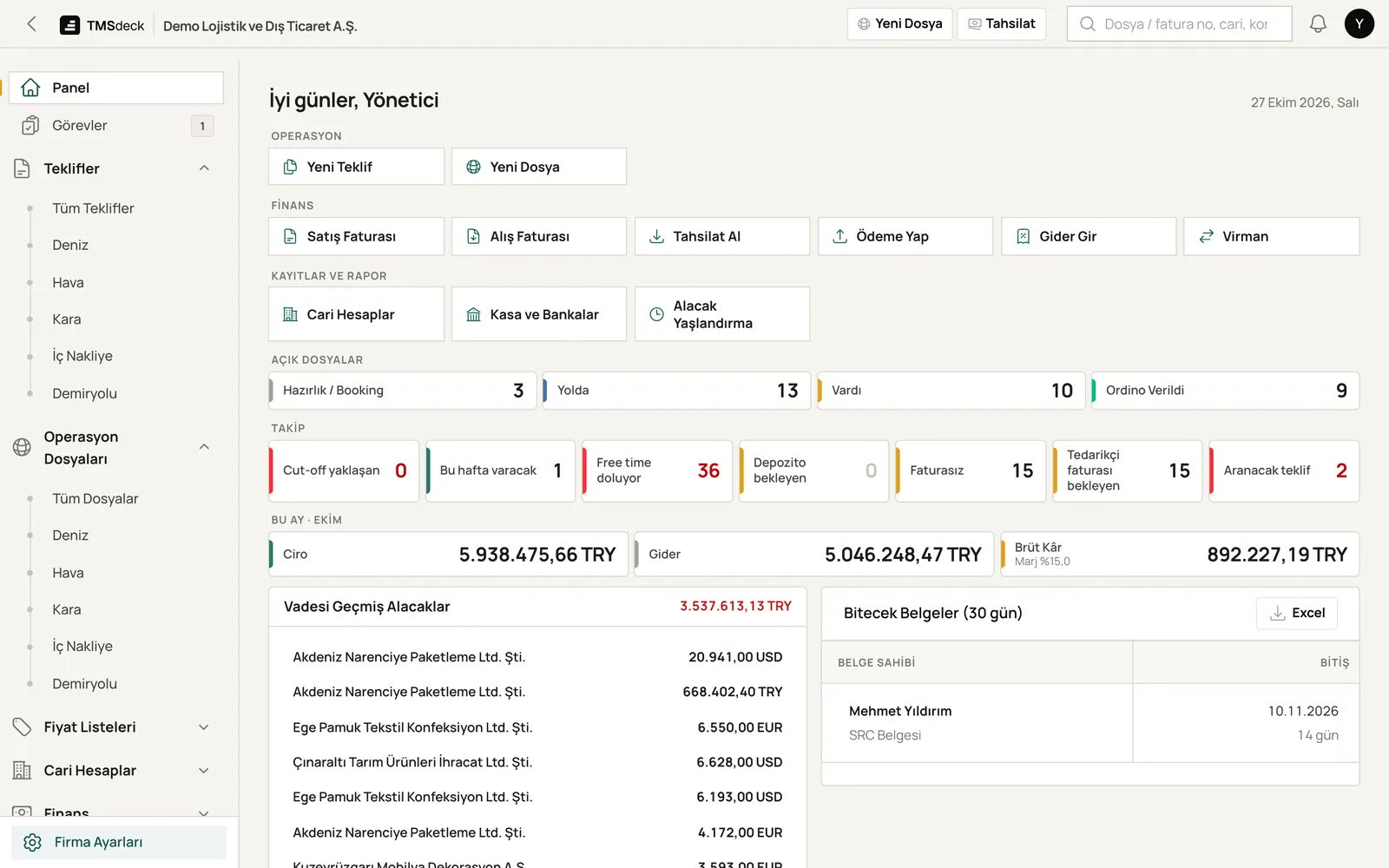Click the Görevler badge showing 1
The height and width of the screenshot is (868, 1389).
click(x=202, y=126)
